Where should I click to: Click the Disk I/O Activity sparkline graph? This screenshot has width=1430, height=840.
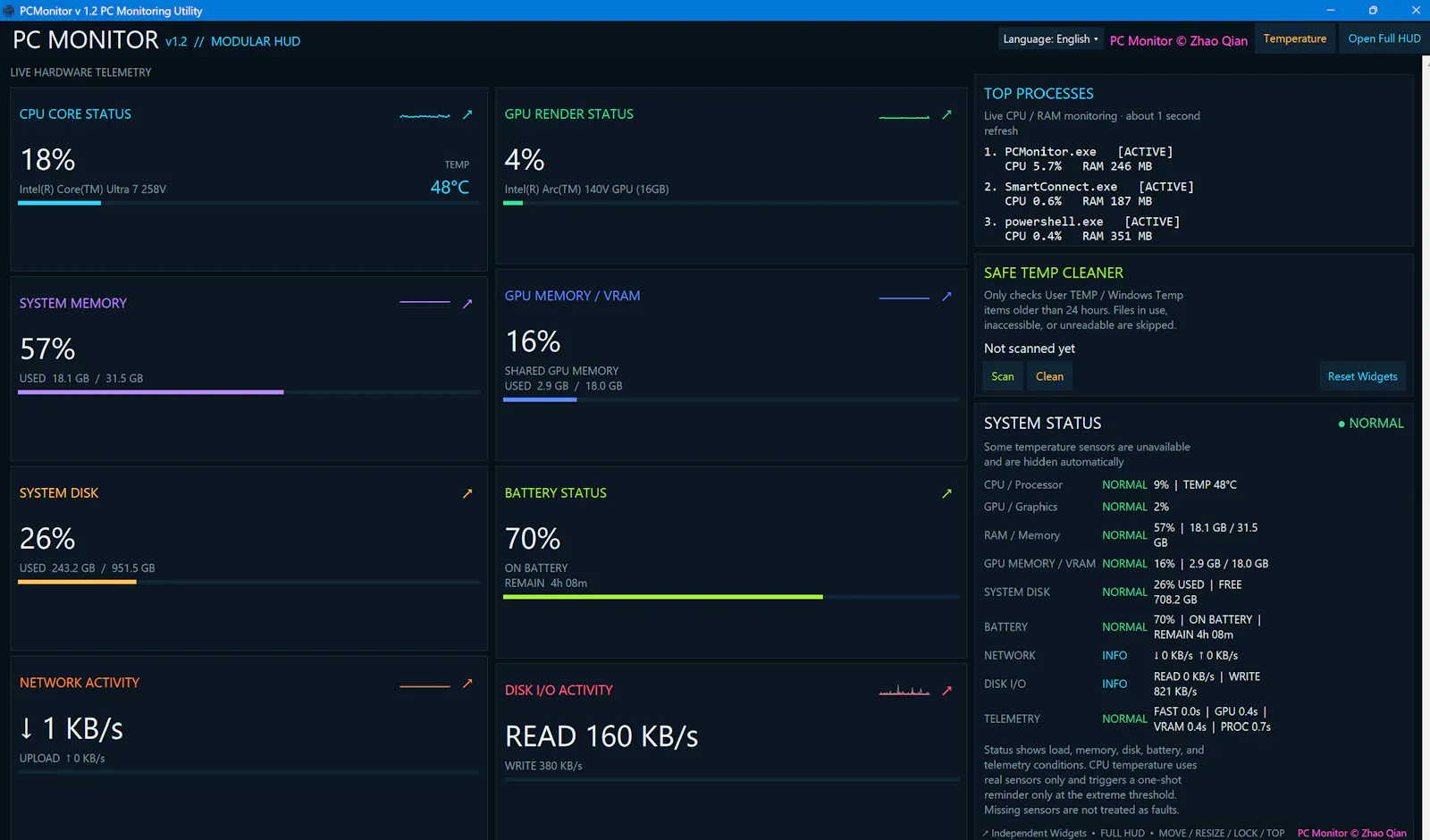point(904,690)
